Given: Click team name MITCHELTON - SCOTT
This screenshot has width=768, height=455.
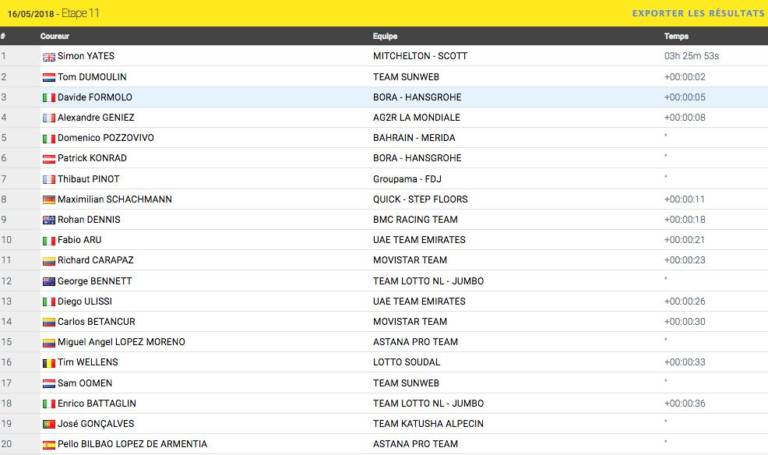Looking at the screenshot, I should click(x=420, y=56).
